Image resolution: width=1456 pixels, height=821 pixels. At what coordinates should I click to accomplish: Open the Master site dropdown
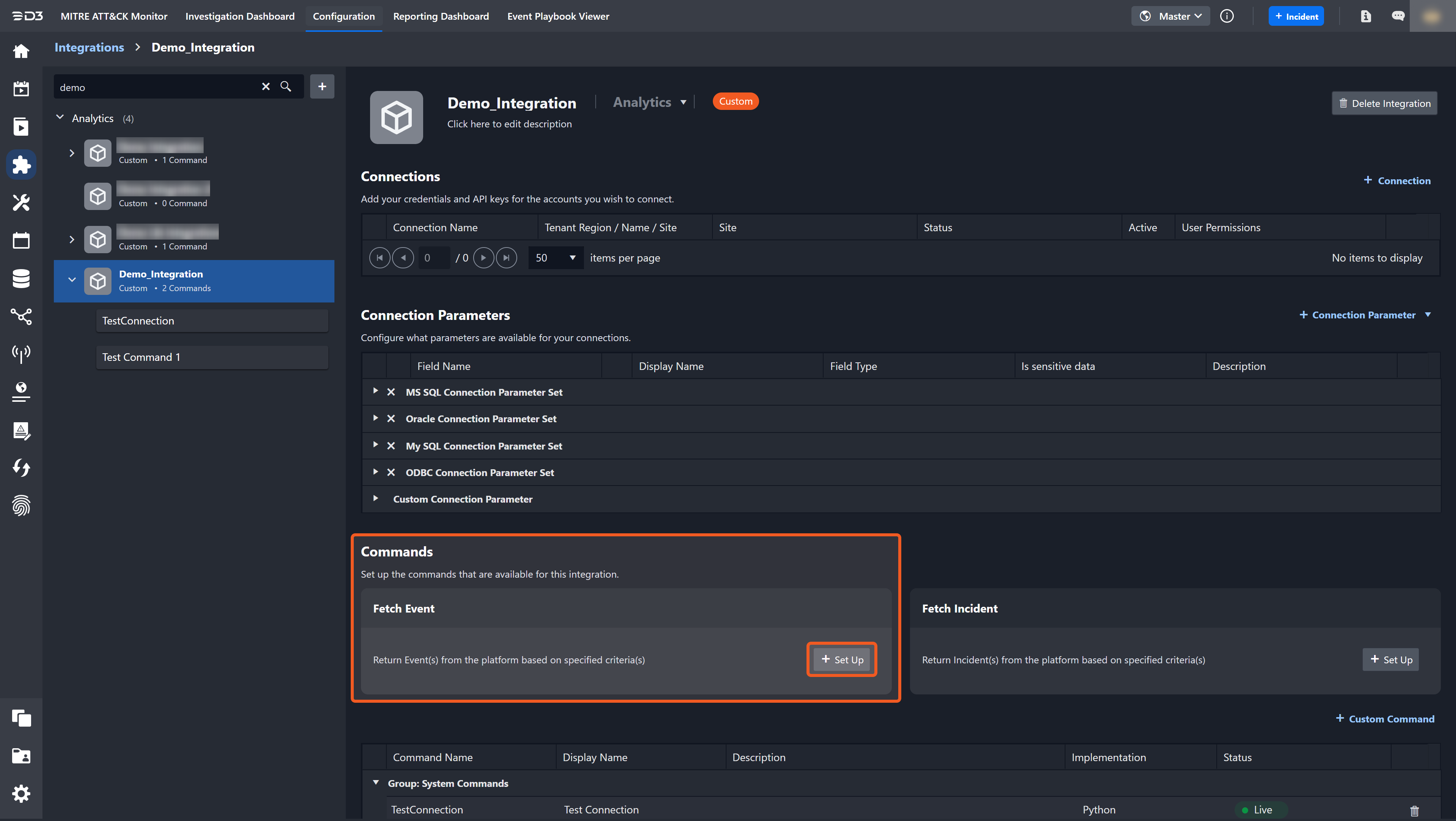1170,16
